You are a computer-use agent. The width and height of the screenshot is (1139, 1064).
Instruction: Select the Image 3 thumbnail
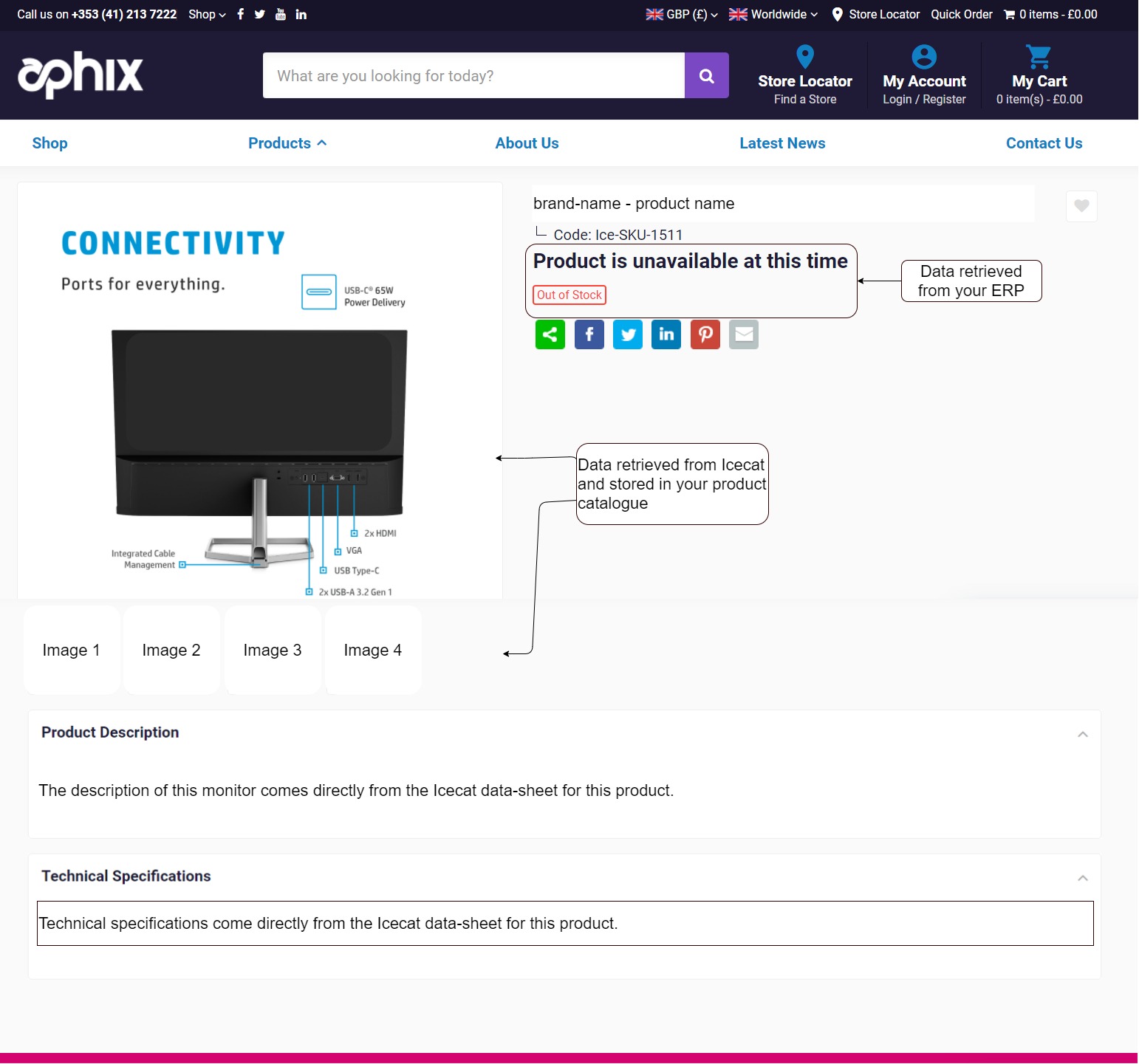click(273, 651)
